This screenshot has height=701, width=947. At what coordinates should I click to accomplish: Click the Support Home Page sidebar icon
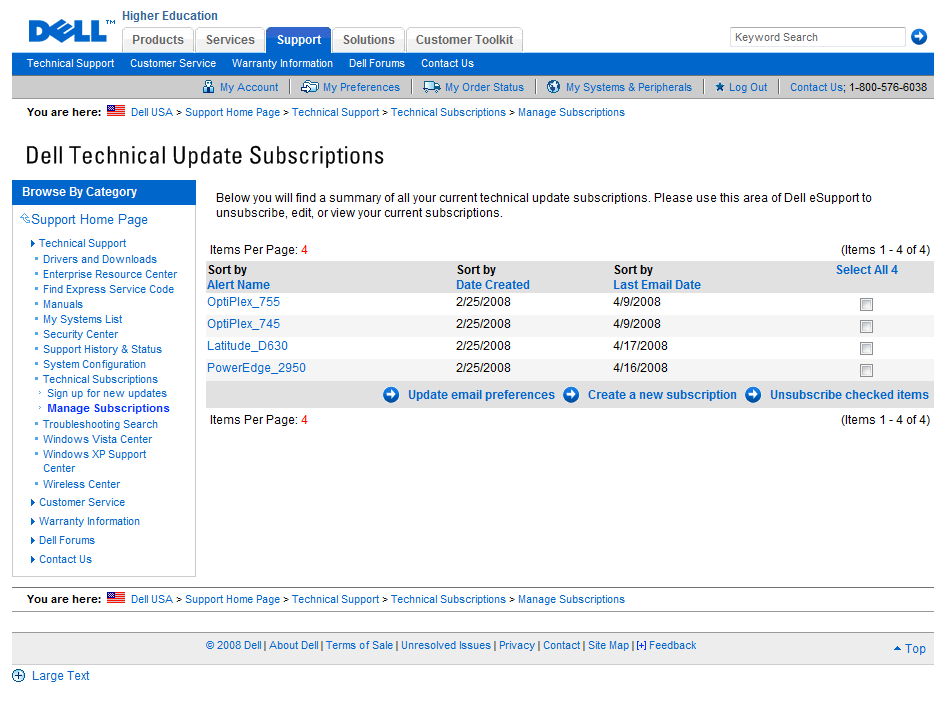[x=25, y=218]
